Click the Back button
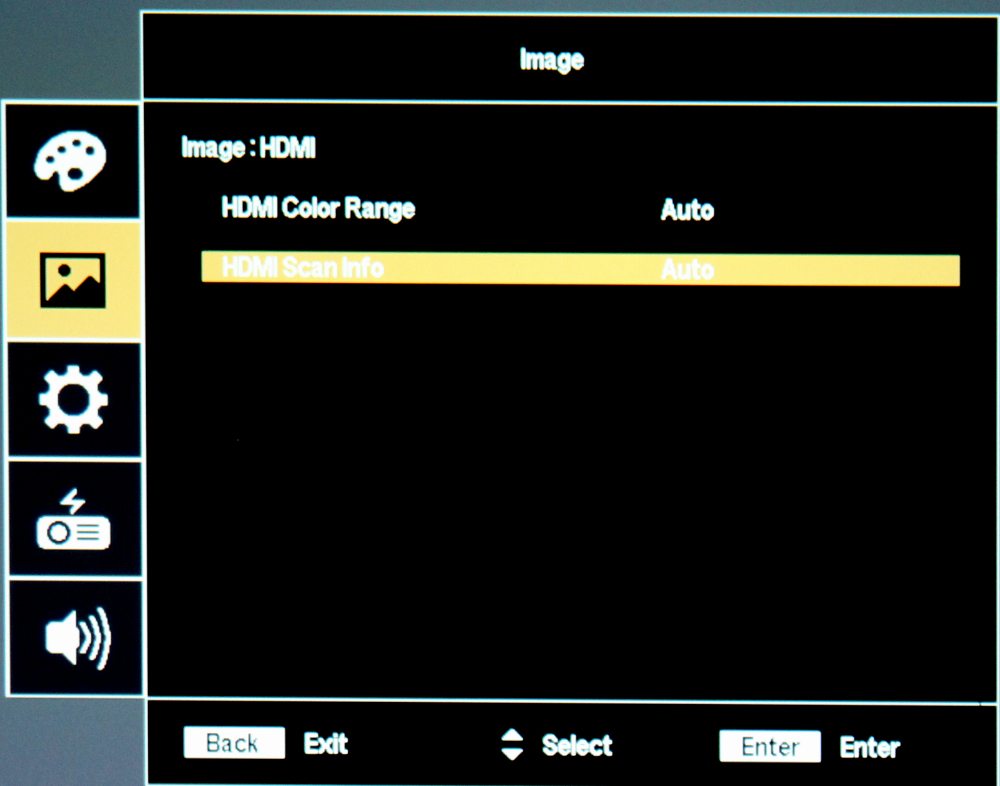The height and width of the screenshot is (786, 1000). pos(234,743)
